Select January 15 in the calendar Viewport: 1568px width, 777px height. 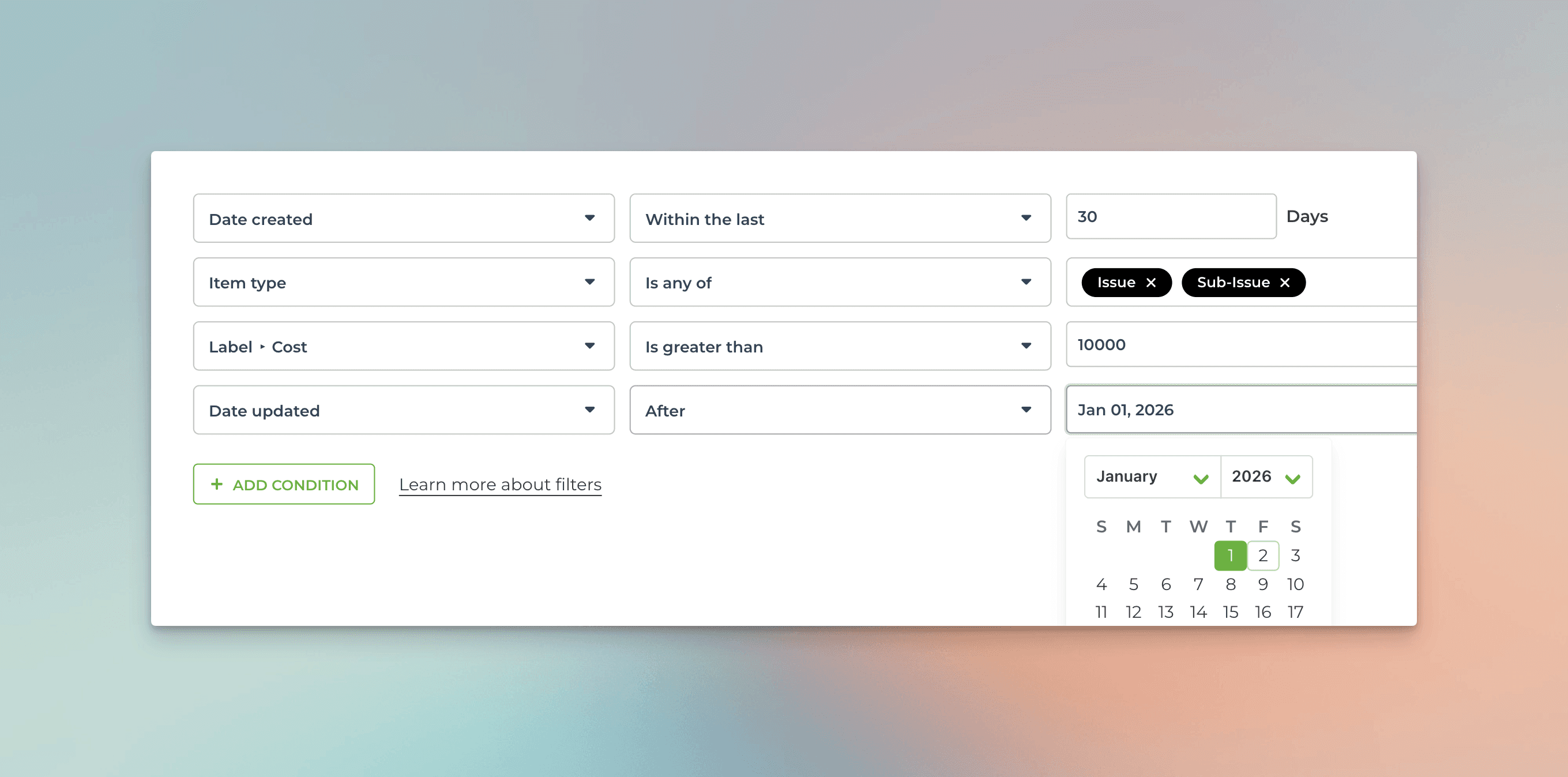click(x=1231, y=612)
